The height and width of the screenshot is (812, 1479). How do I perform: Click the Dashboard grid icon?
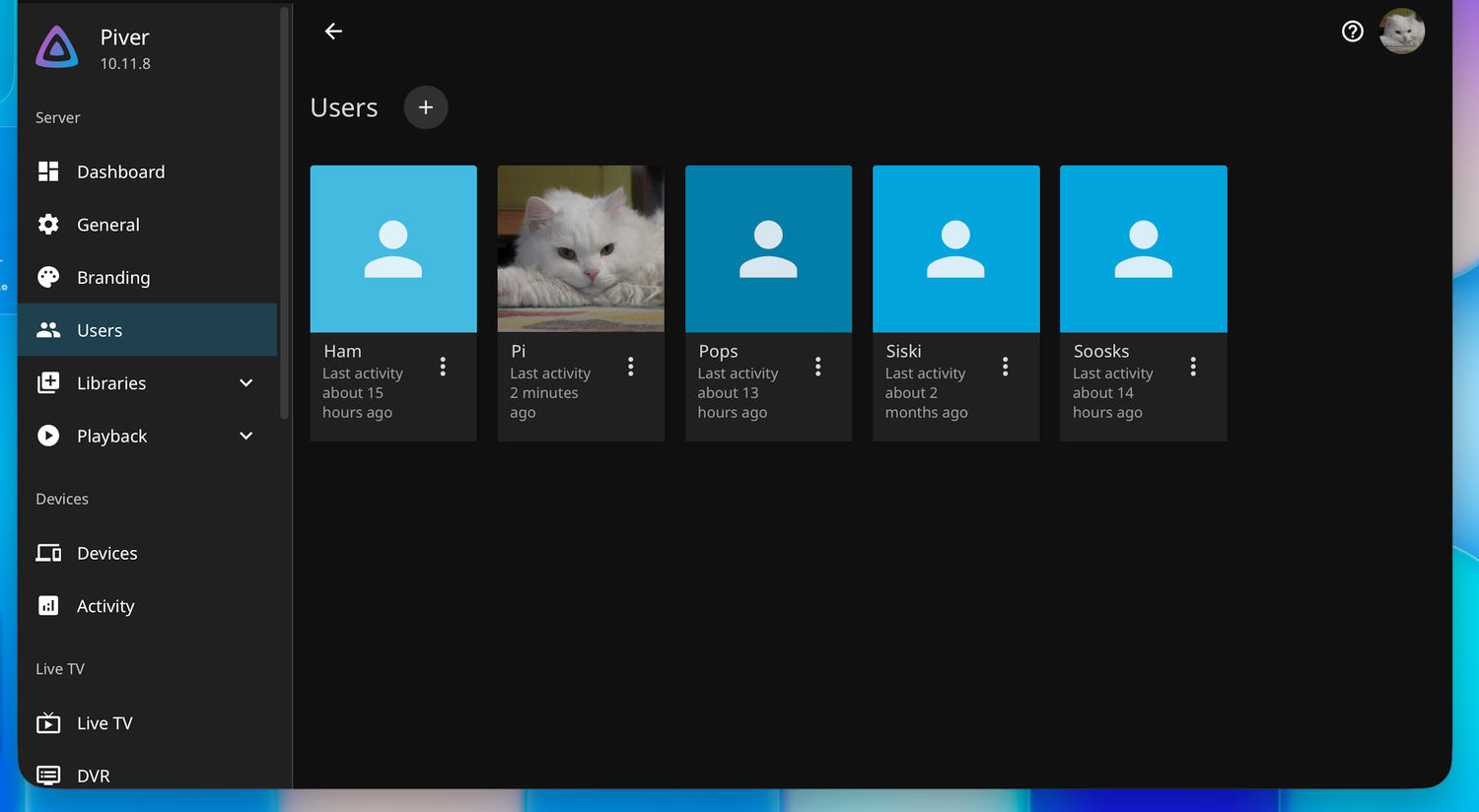48,171
